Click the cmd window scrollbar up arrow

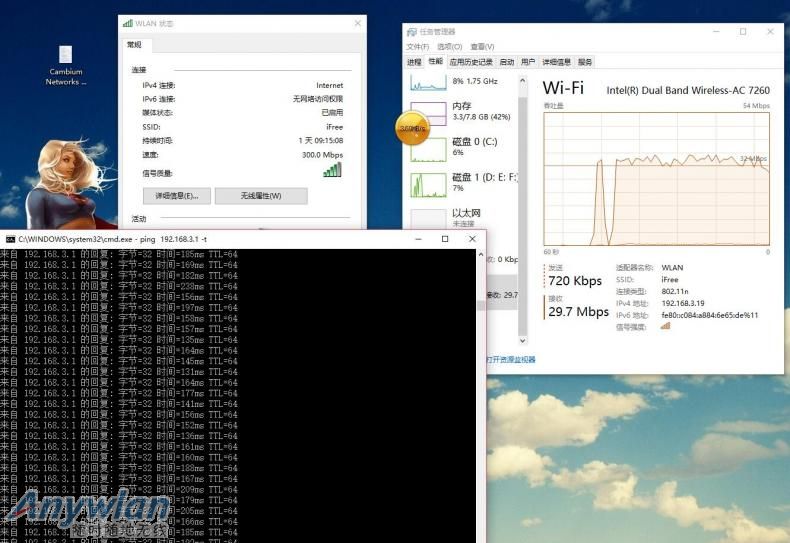481,255
